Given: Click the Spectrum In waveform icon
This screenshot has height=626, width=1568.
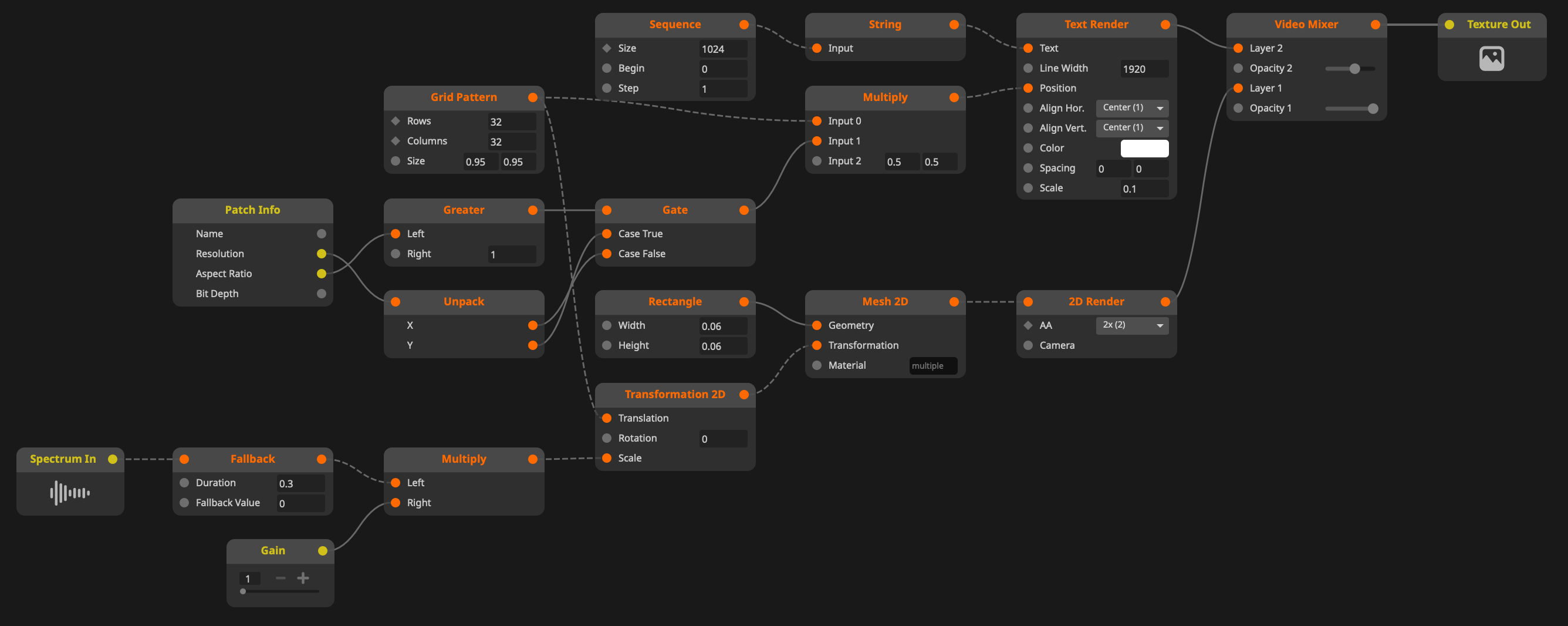Looking at the screenshot, I should [x=70, y=493].
